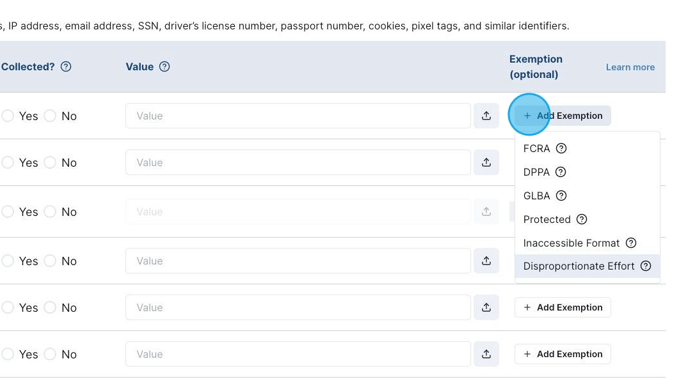Click the first row's Value input field

(x=298, y=116)
